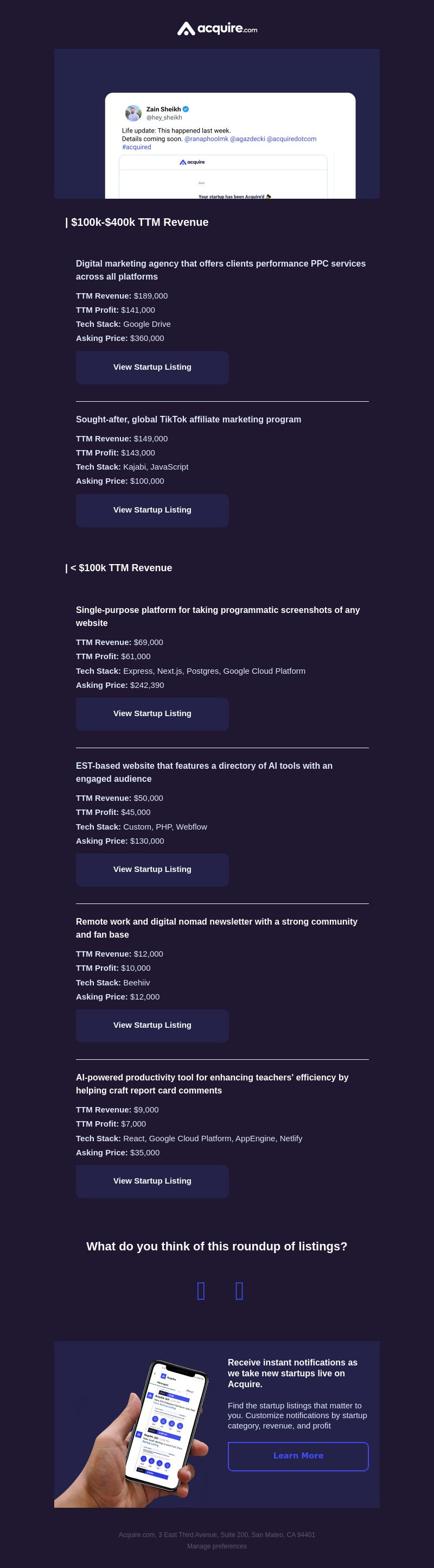Click the second feedback icon under roundup question
The height and width of the screenshot is (1568, 434).
[x=239, y=1291]
